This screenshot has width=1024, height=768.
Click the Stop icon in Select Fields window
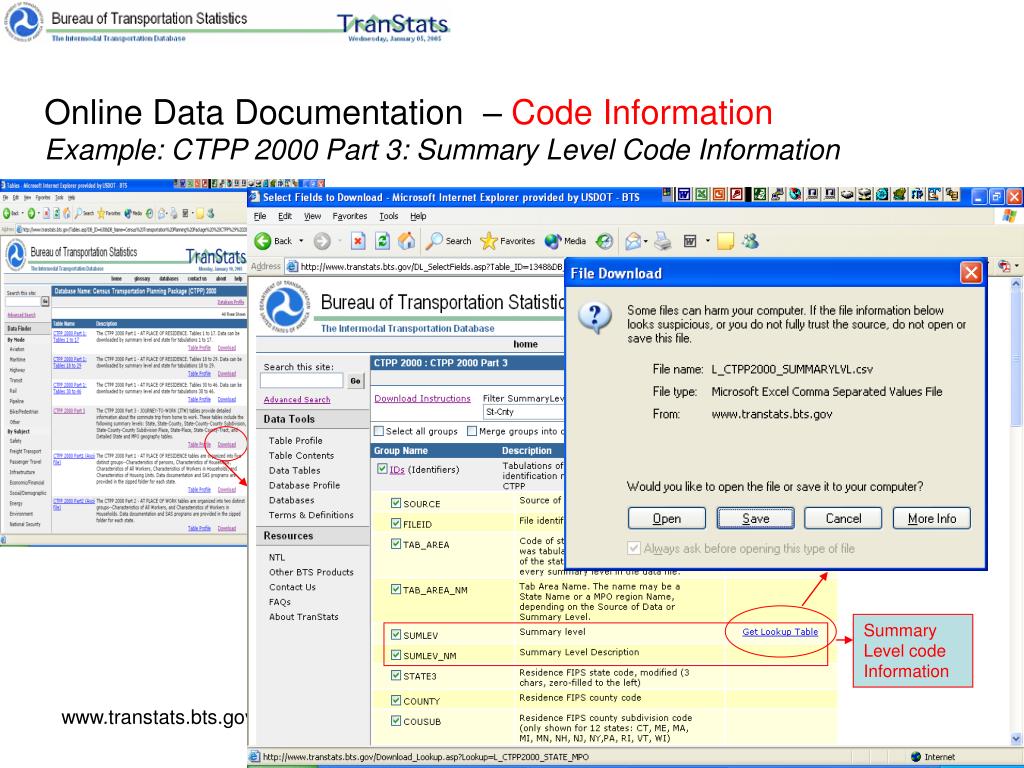pos(358,242)
